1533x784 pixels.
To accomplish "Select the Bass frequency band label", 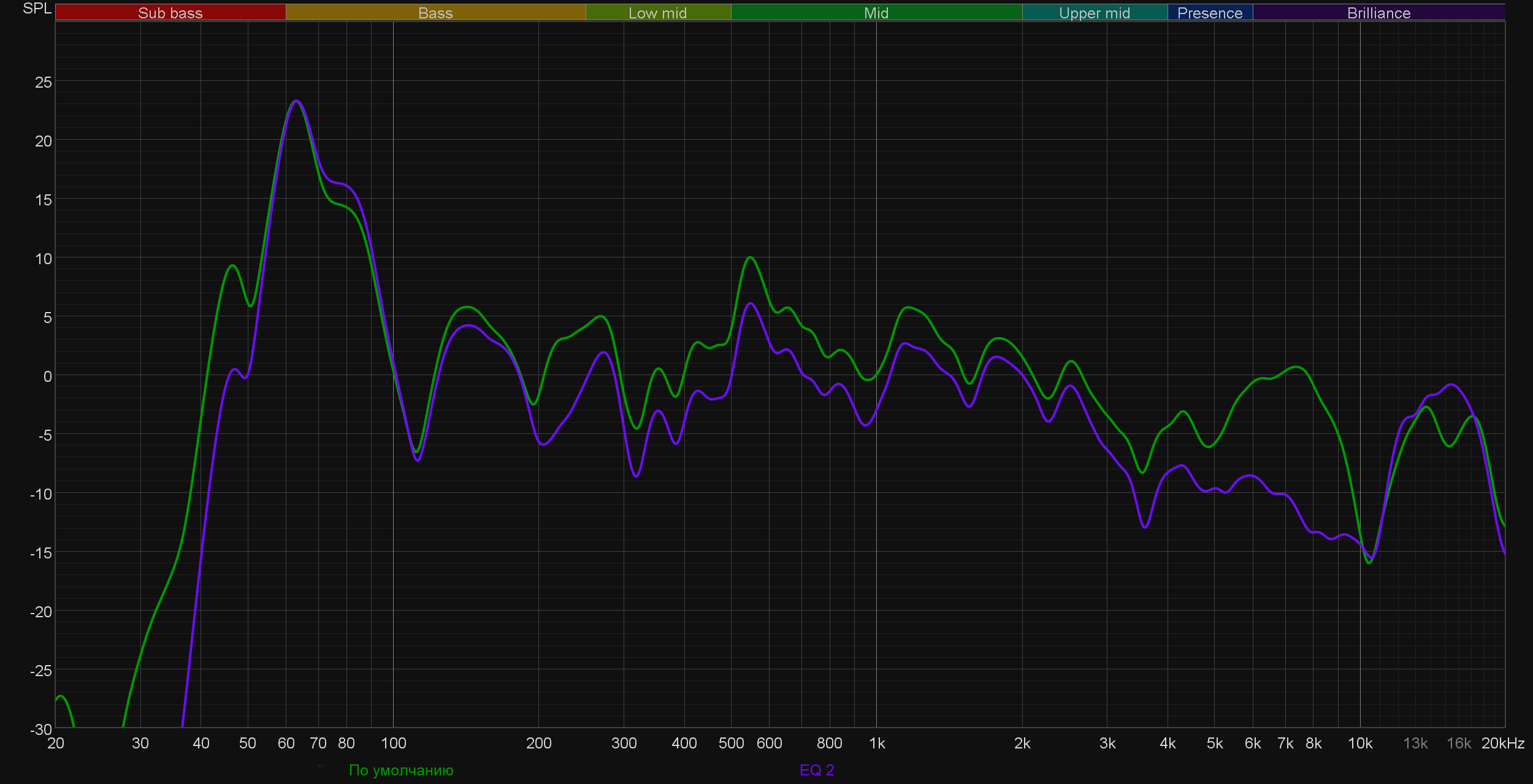I will (x=435, y=13).
